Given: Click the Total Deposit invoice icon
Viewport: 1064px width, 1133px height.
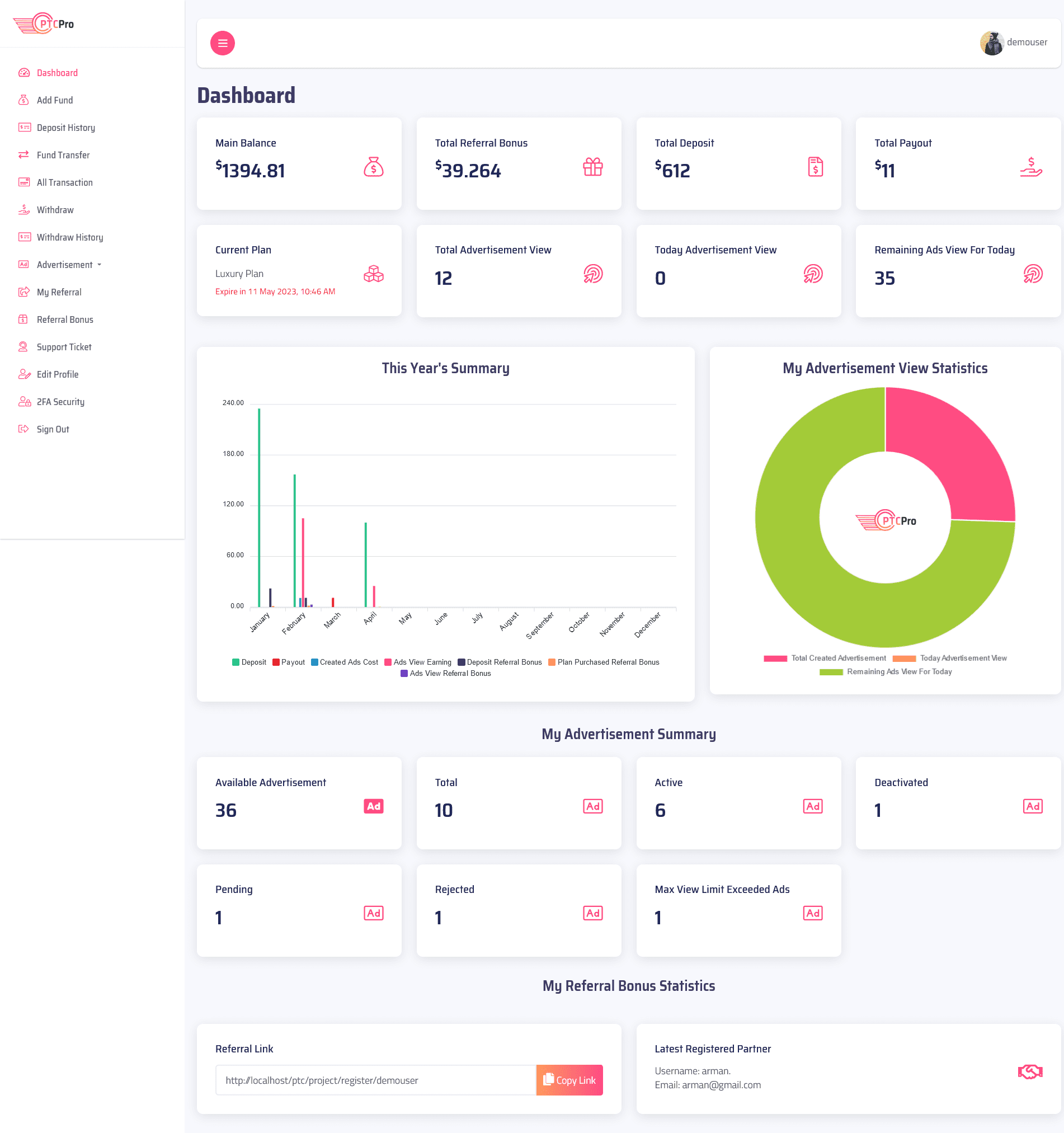Looking at the screenshot, I should [x=815, y=167].
